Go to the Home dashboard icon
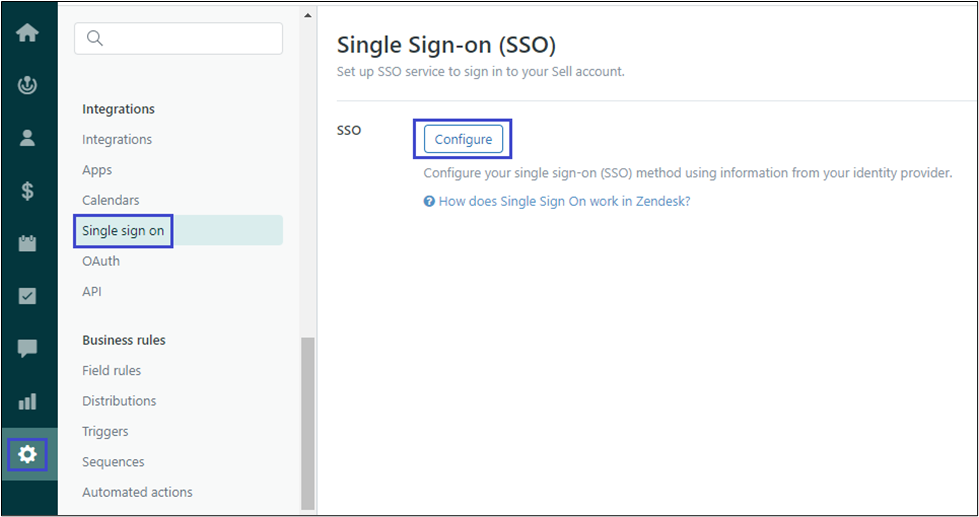The image size is (979, 517). pyautogui.click(x=28, y=32)
